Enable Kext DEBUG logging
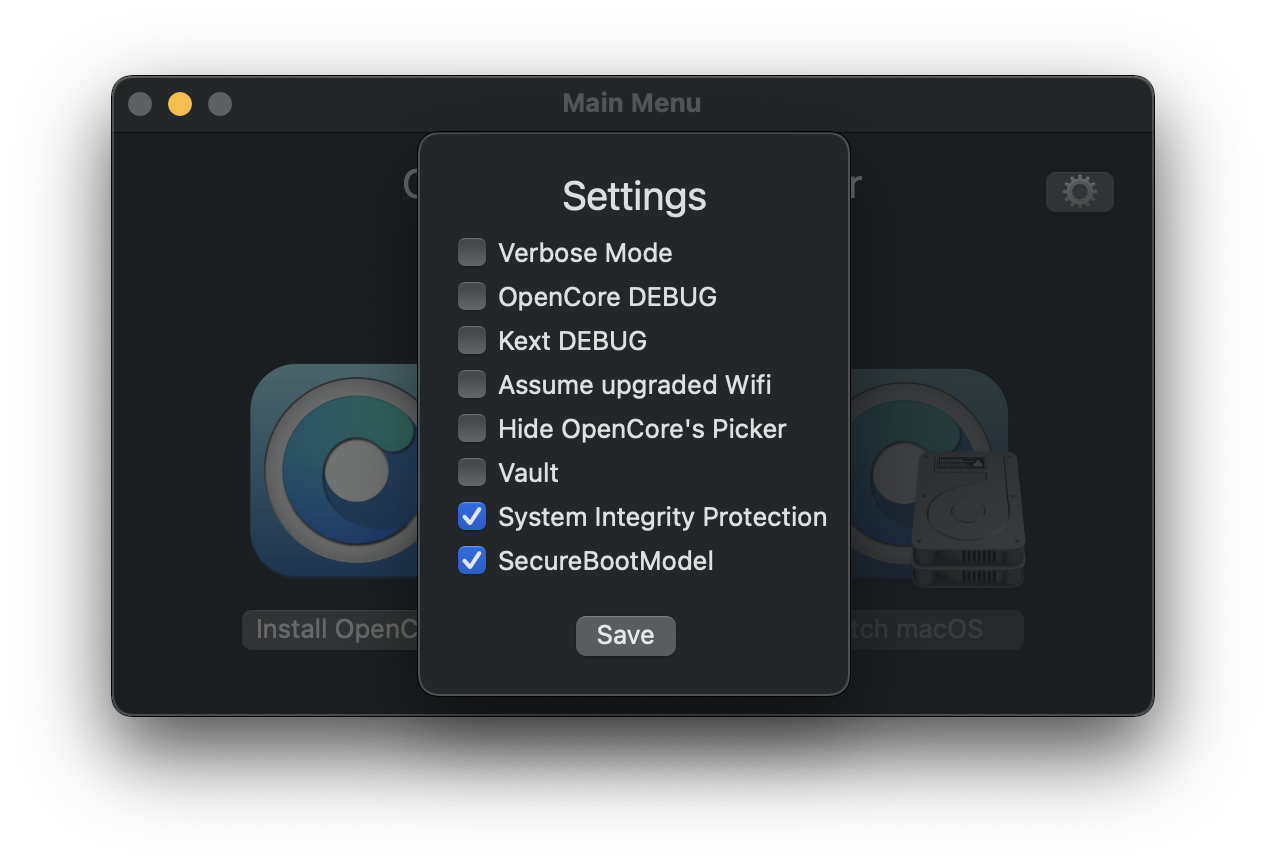Image resolution: width=1266 pixels, height=864 pixels. [x=471, y=340]
